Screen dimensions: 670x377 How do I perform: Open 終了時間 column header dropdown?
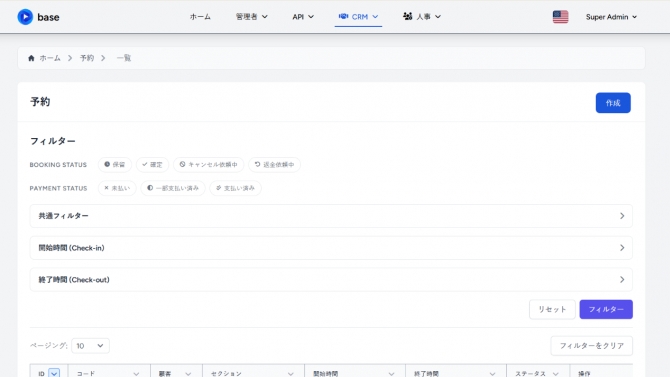click(492, 374)
